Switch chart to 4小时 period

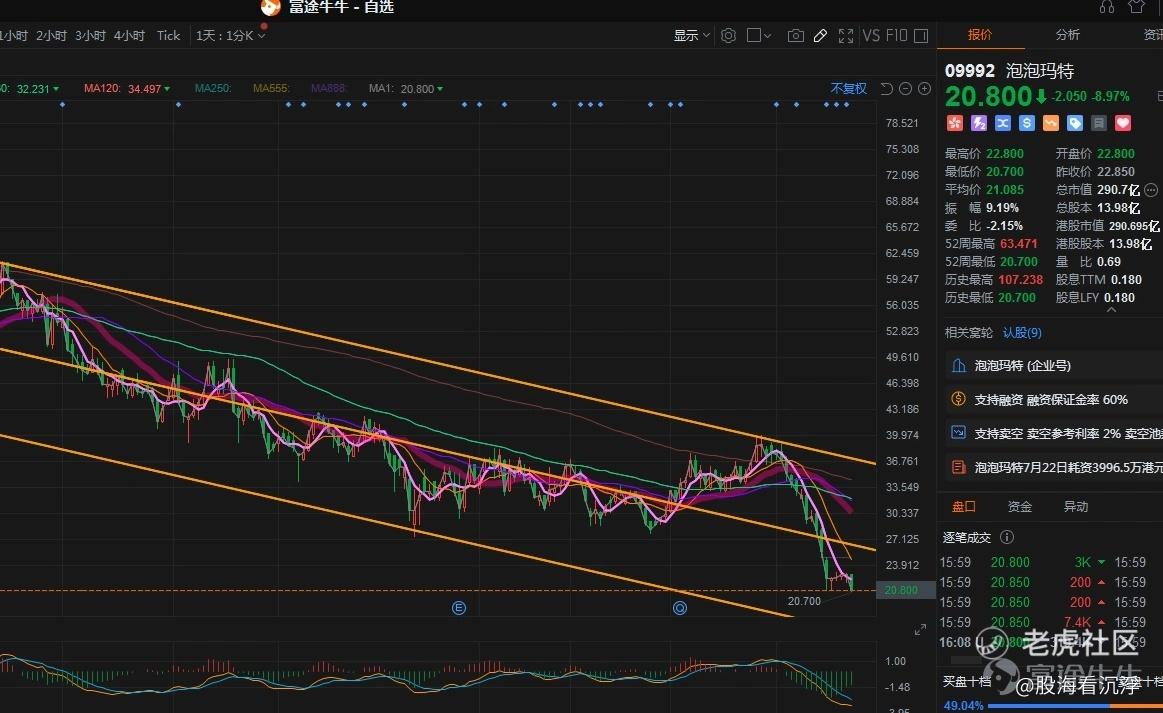(129, 36)
